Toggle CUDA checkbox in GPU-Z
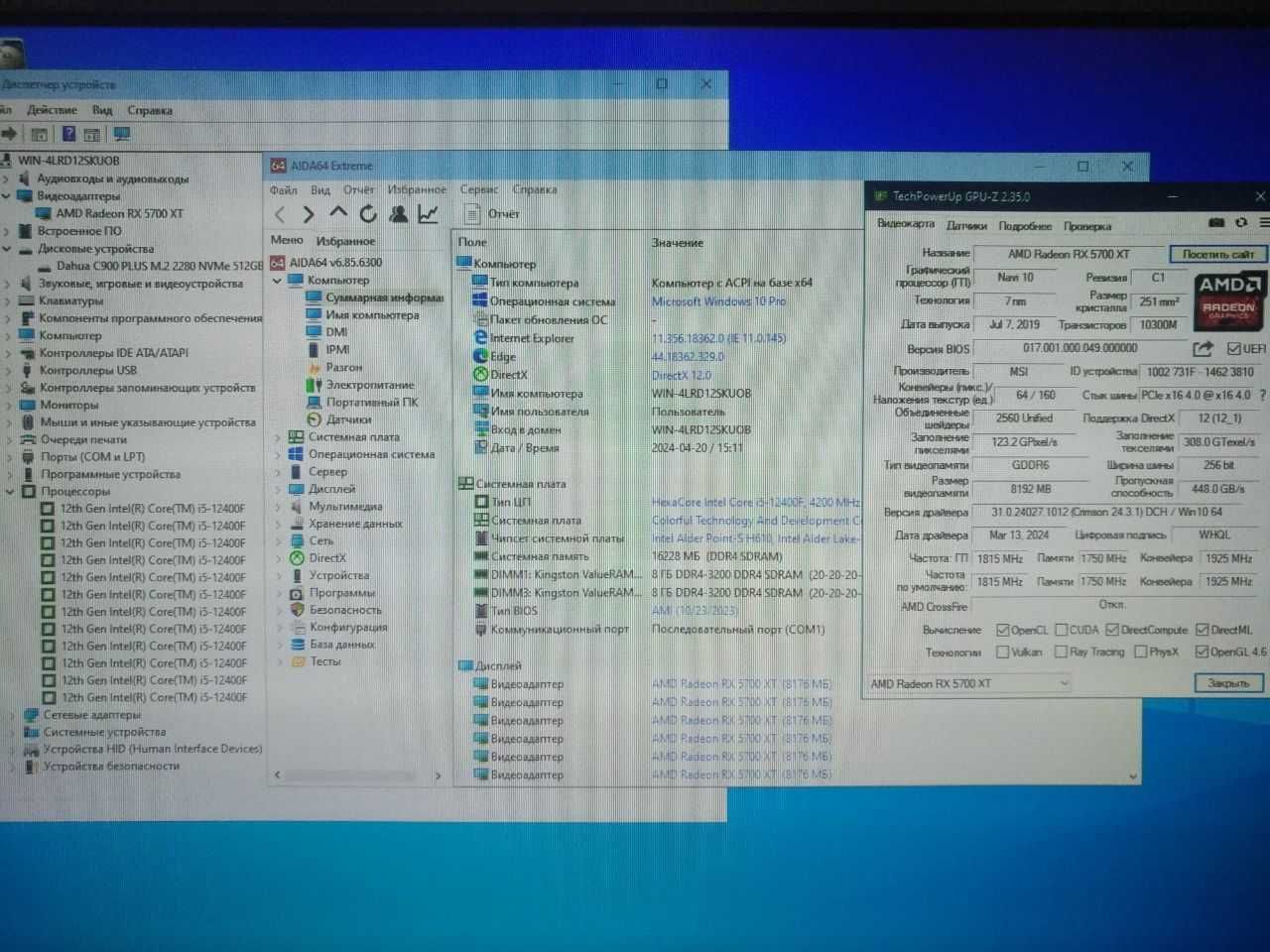Image resolution: width=1270 pixels, height=952 pixels. [1061, 630]
